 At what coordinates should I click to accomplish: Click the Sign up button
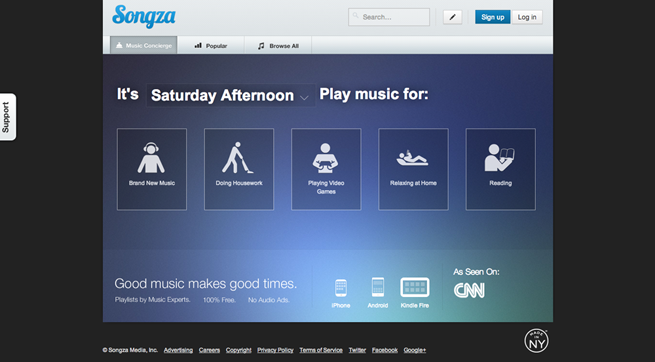(493, 17)
